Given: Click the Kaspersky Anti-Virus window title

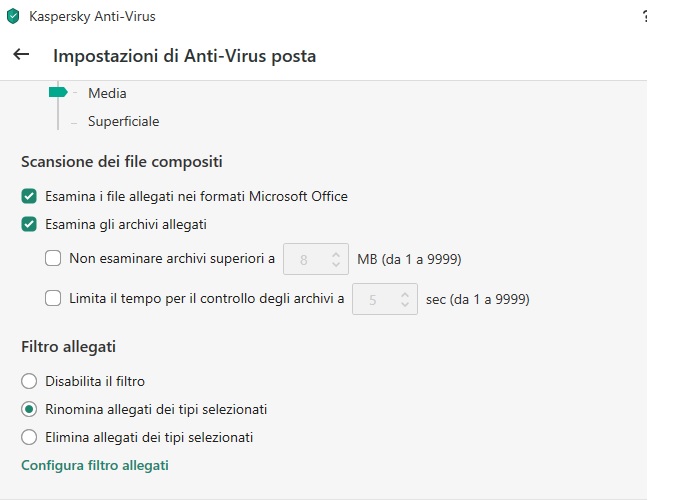Looking at the screenshot, I should pyautogui.click(x=92, y=16).
